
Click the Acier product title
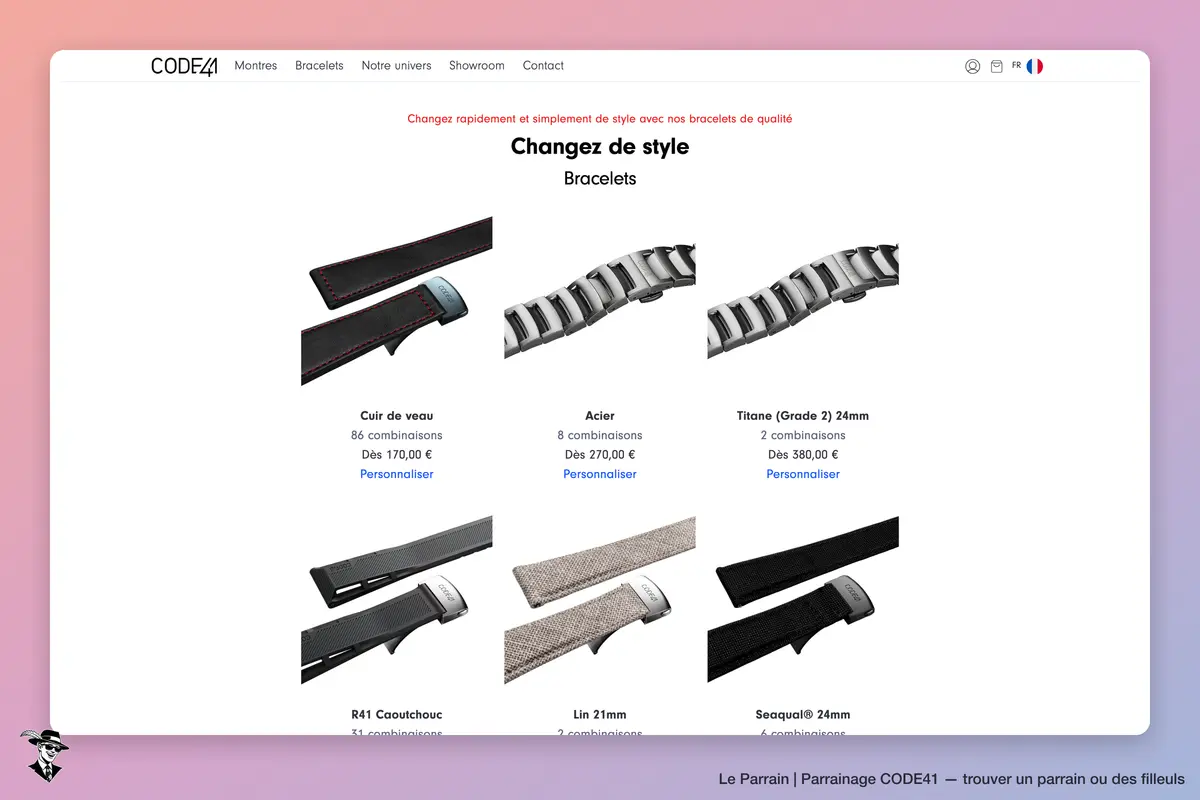[600, 416]
